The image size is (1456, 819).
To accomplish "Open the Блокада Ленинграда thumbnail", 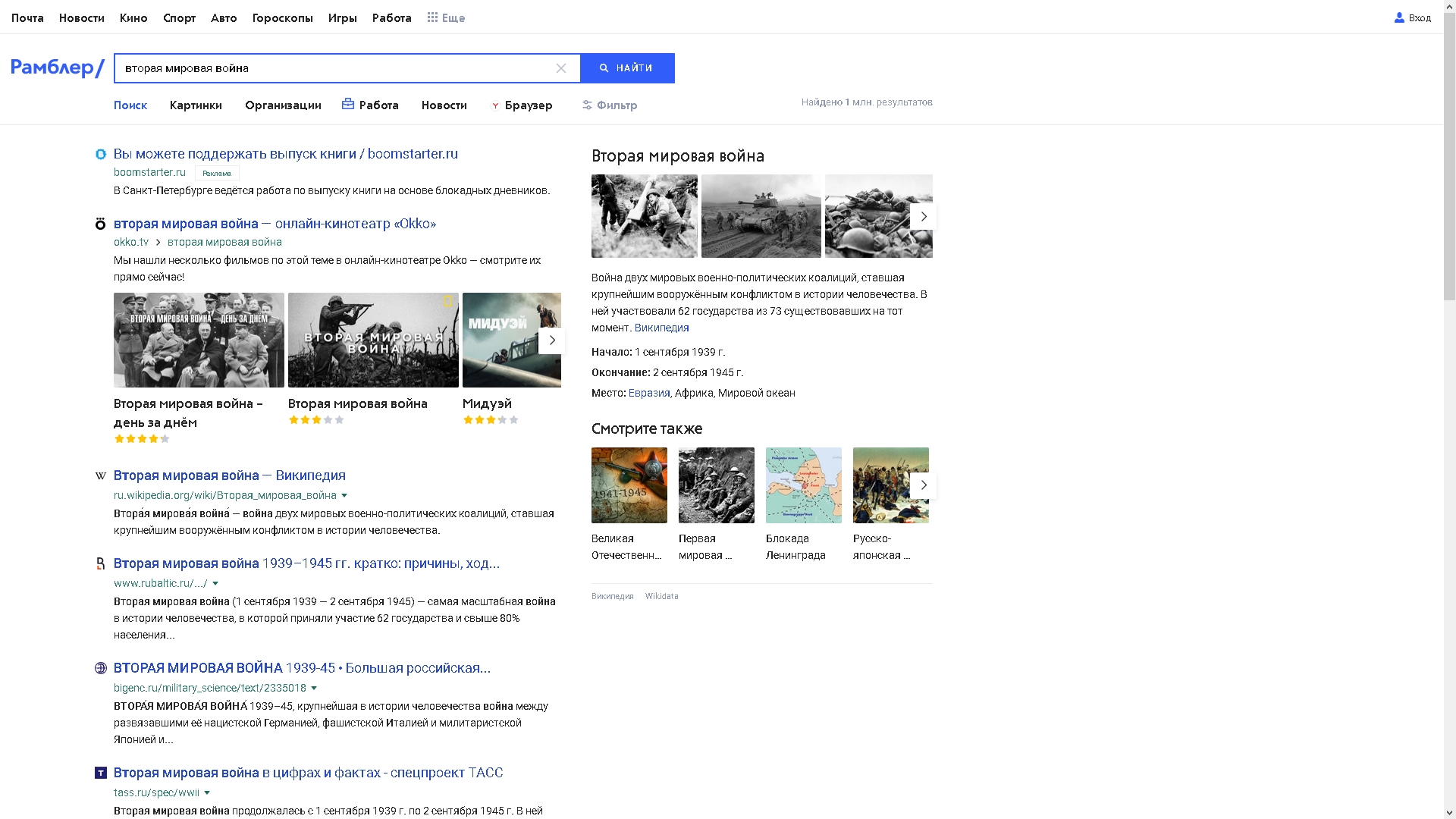I will tap(804, 485).
